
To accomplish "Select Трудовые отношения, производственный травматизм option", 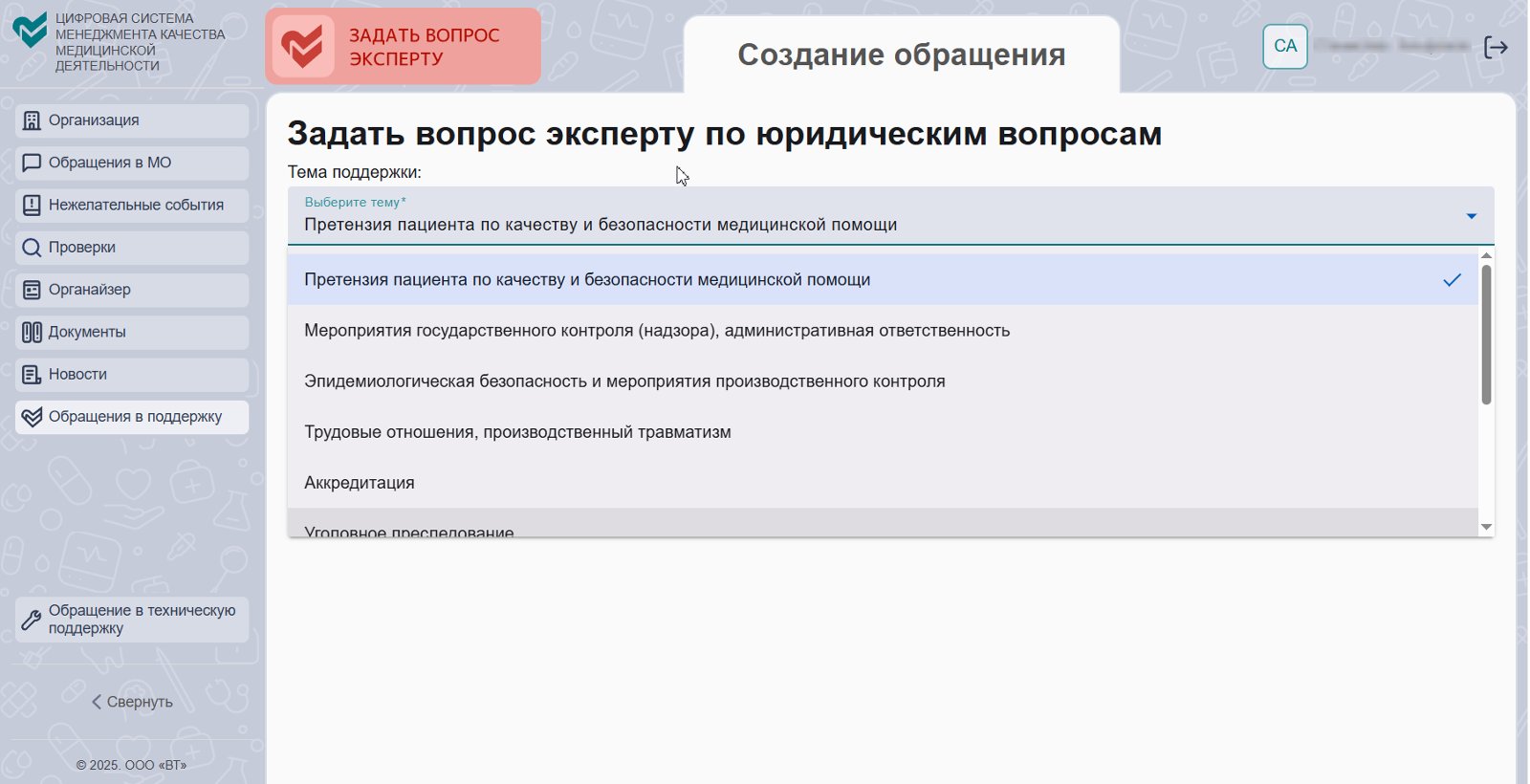I will pos(883,432).
